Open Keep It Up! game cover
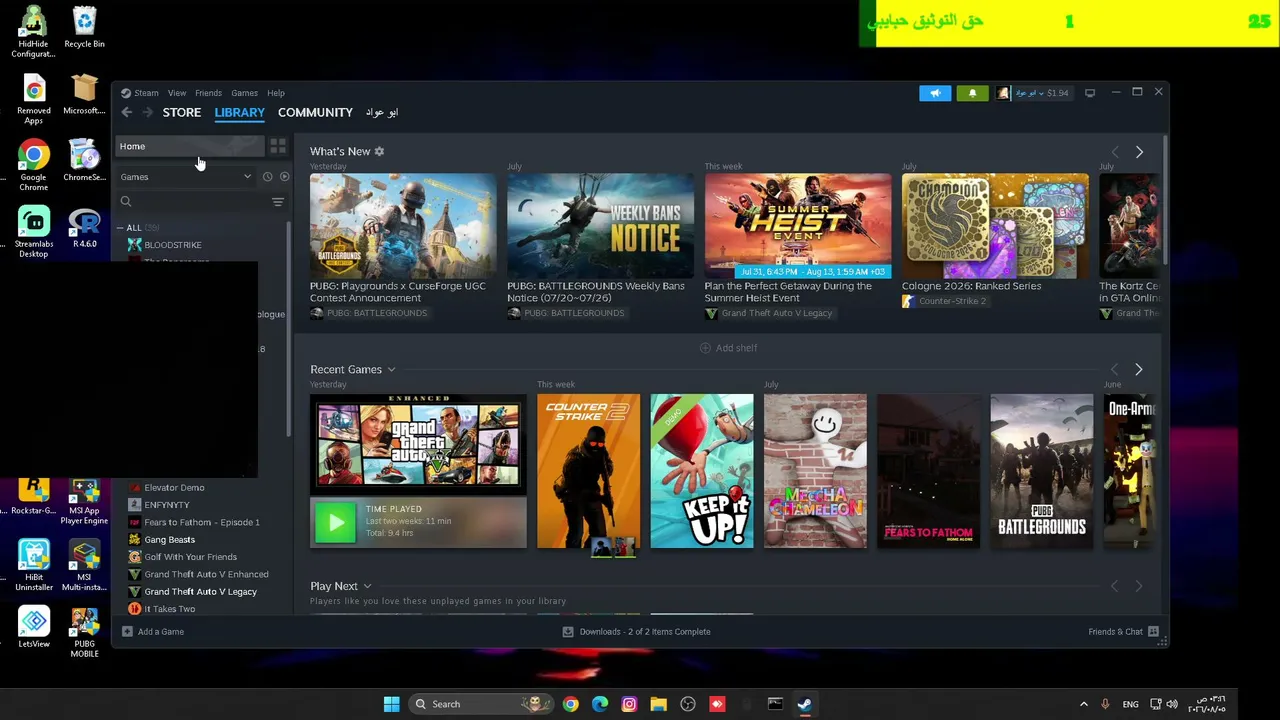This screenshot has height=720, width=1280. pyautogui.click(x=701, y=471)
